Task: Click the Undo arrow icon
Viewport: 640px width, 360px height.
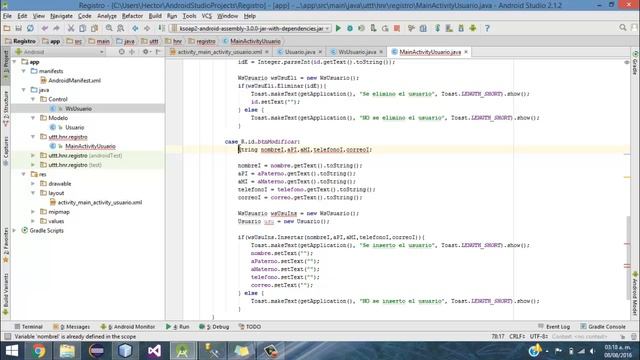Action: tap(44, 28)
